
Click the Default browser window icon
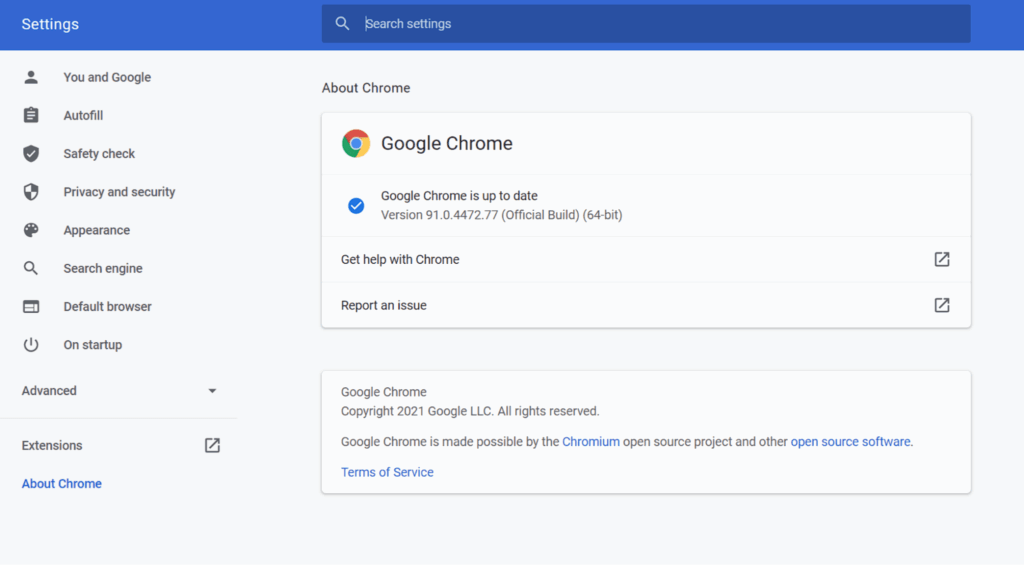point(31,306)
